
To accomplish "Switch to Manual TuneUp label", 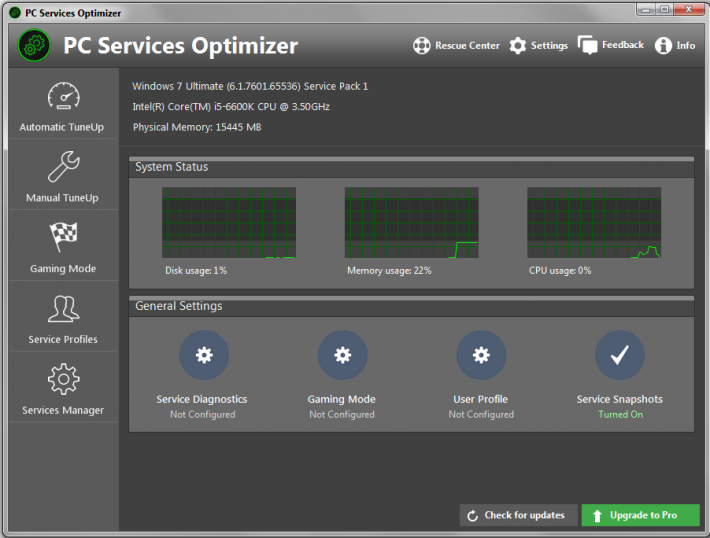I will click(62, 198).
